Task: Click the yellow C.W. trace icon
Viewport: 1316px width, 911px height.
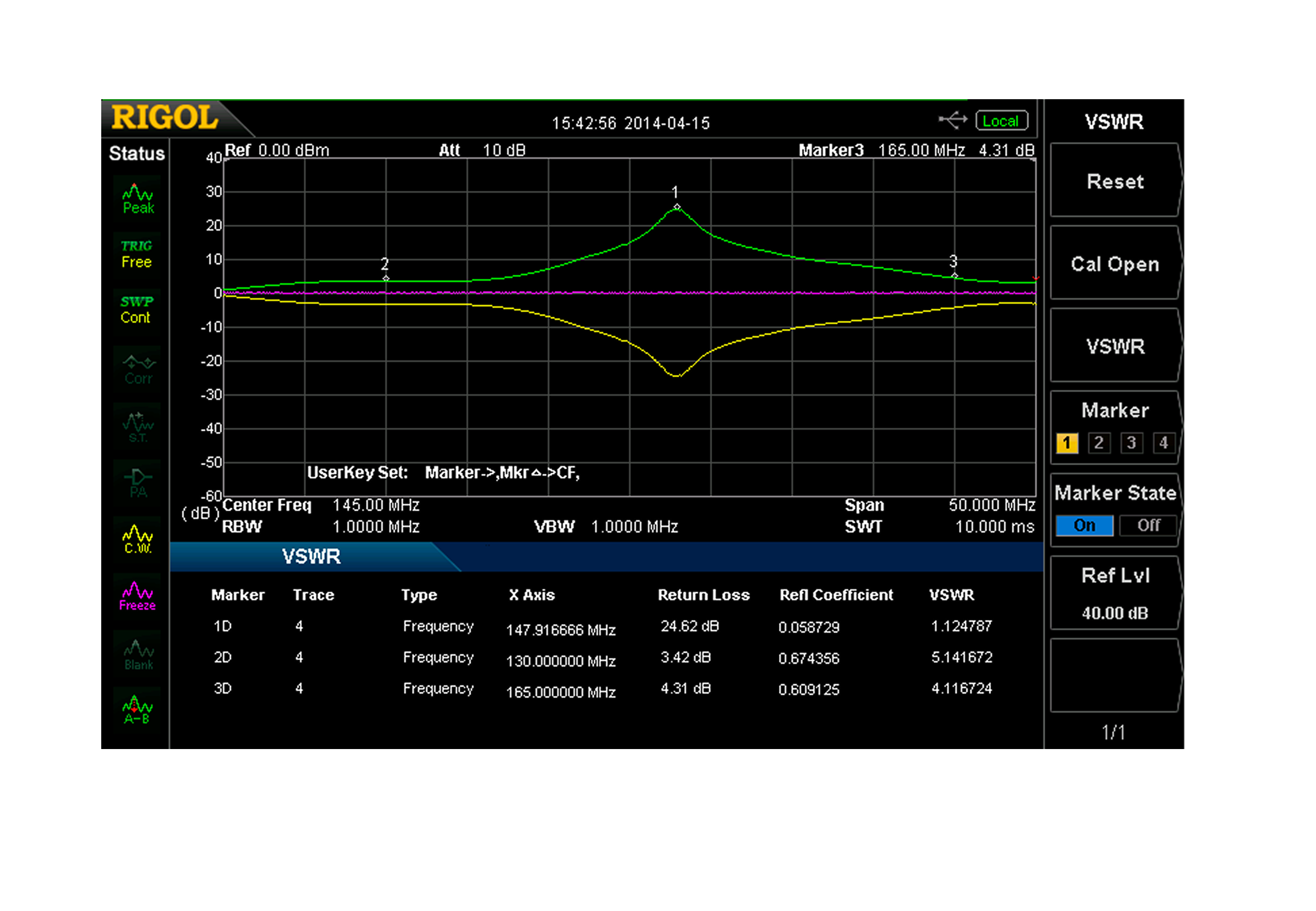Action: click(x=137, y=540)
